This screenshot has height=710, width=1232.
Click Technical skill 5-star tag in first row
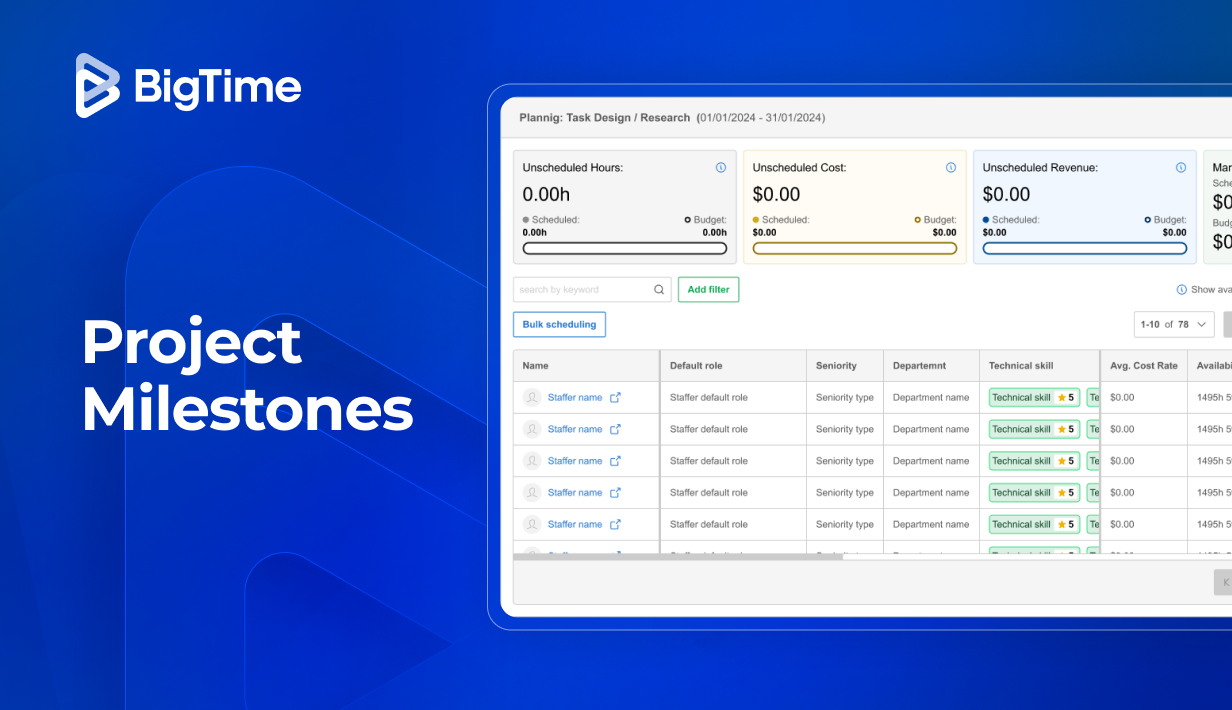click(1034, 397)
